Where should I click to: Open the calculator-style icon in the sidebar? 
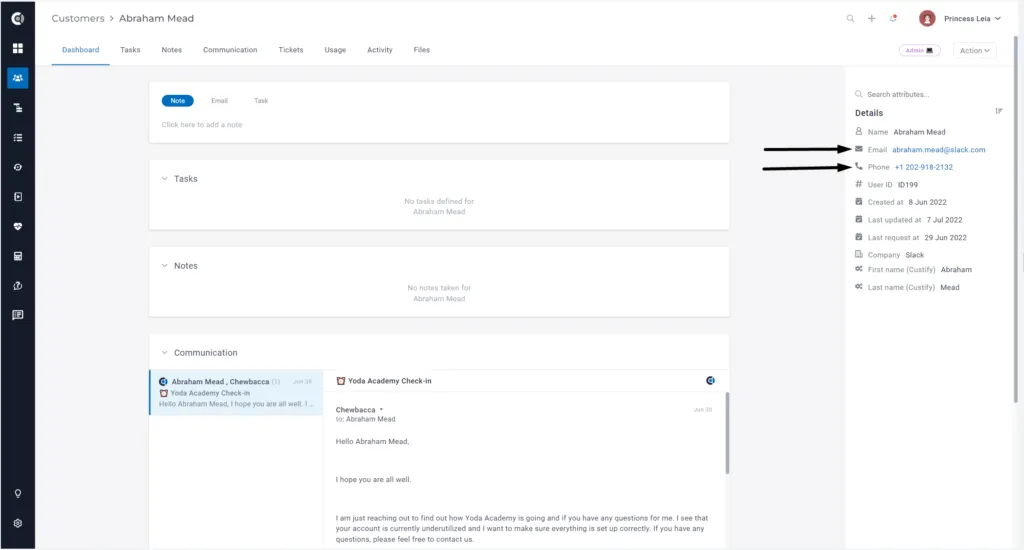pos(18,256)
